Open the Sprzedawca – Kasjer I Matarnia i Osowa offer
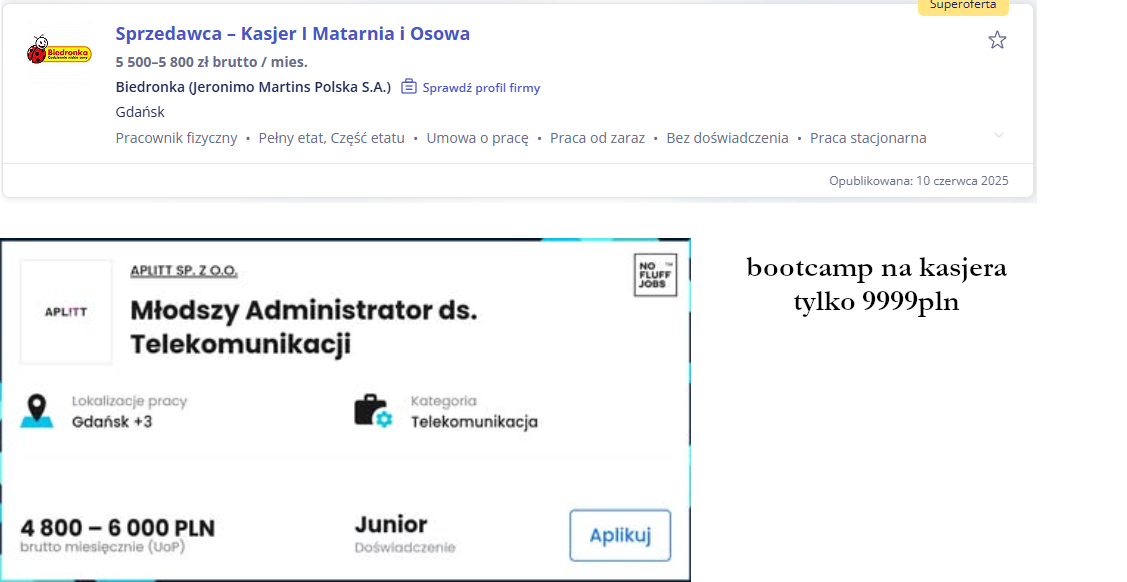 [293, 34]
